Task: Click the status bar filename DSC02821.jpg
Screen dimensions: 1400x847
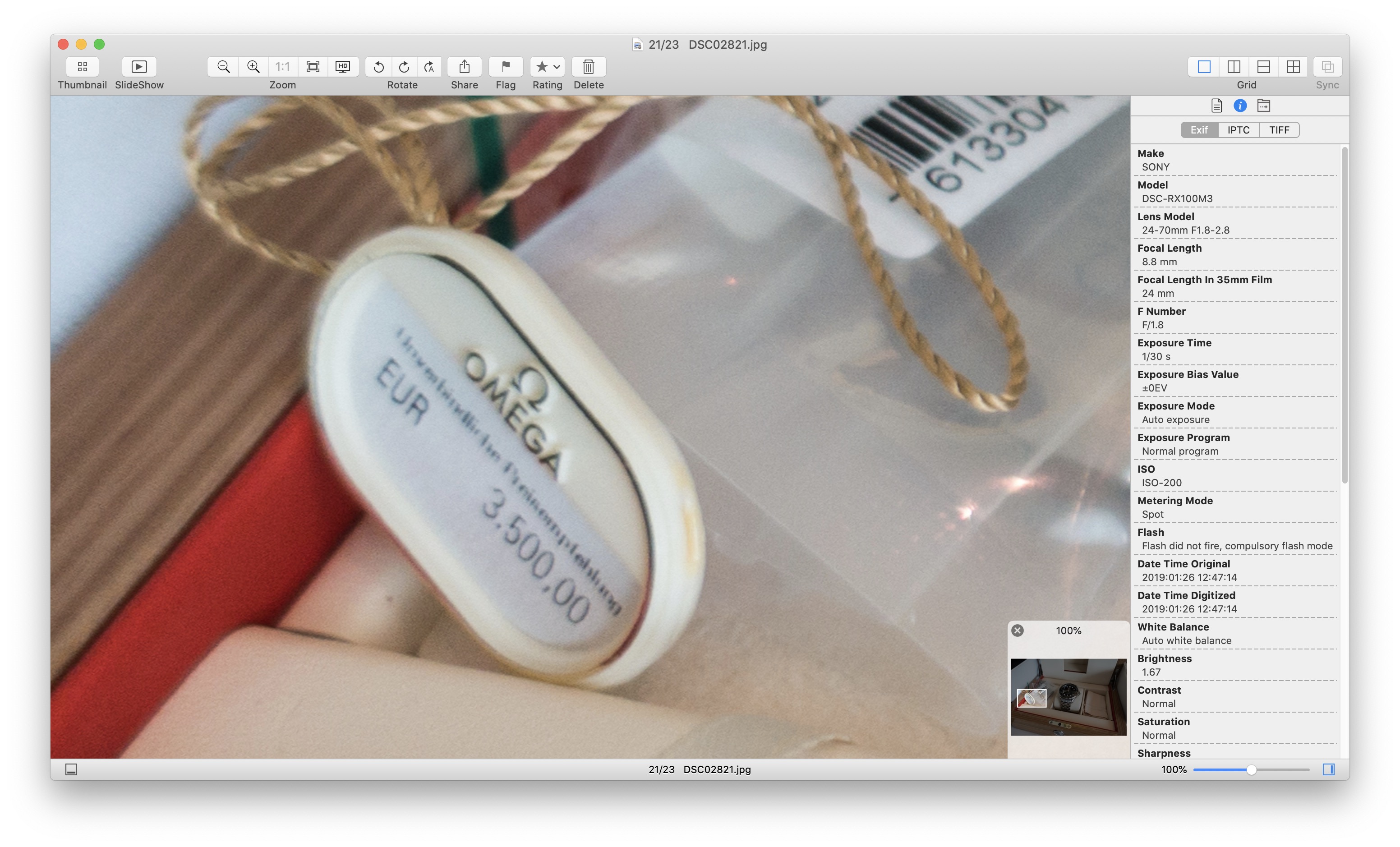Action: point(717,770)
